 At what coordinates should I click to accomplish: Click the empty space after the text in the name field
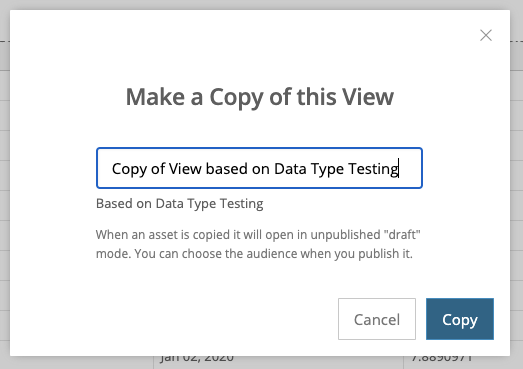click(x=410, y=168)
